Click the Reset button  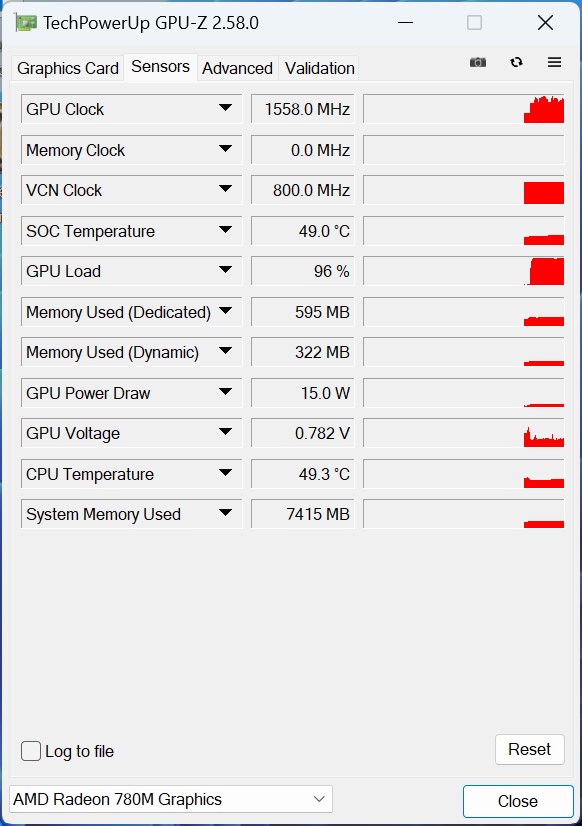tap(529, 749)
